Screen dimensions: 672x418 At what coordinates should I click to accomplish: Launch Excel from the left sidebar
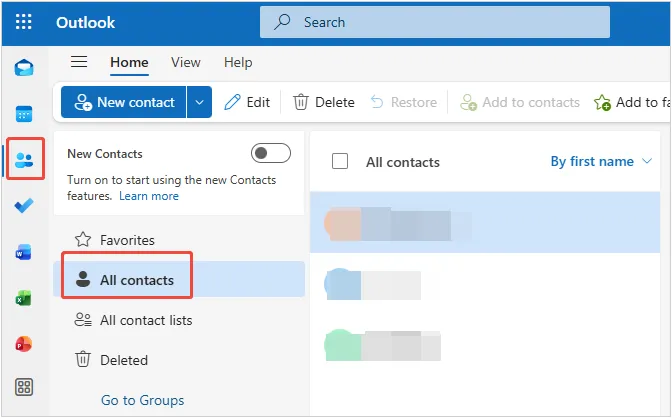(23, 298)
